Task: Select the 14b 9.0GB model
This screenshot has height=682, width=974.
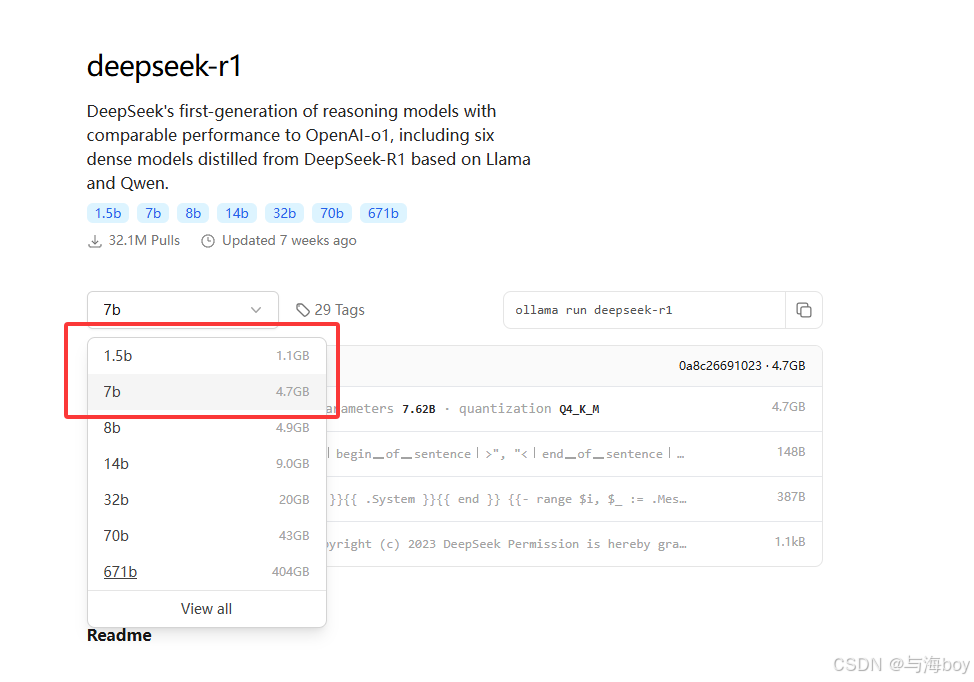Action: pos(207,464)
